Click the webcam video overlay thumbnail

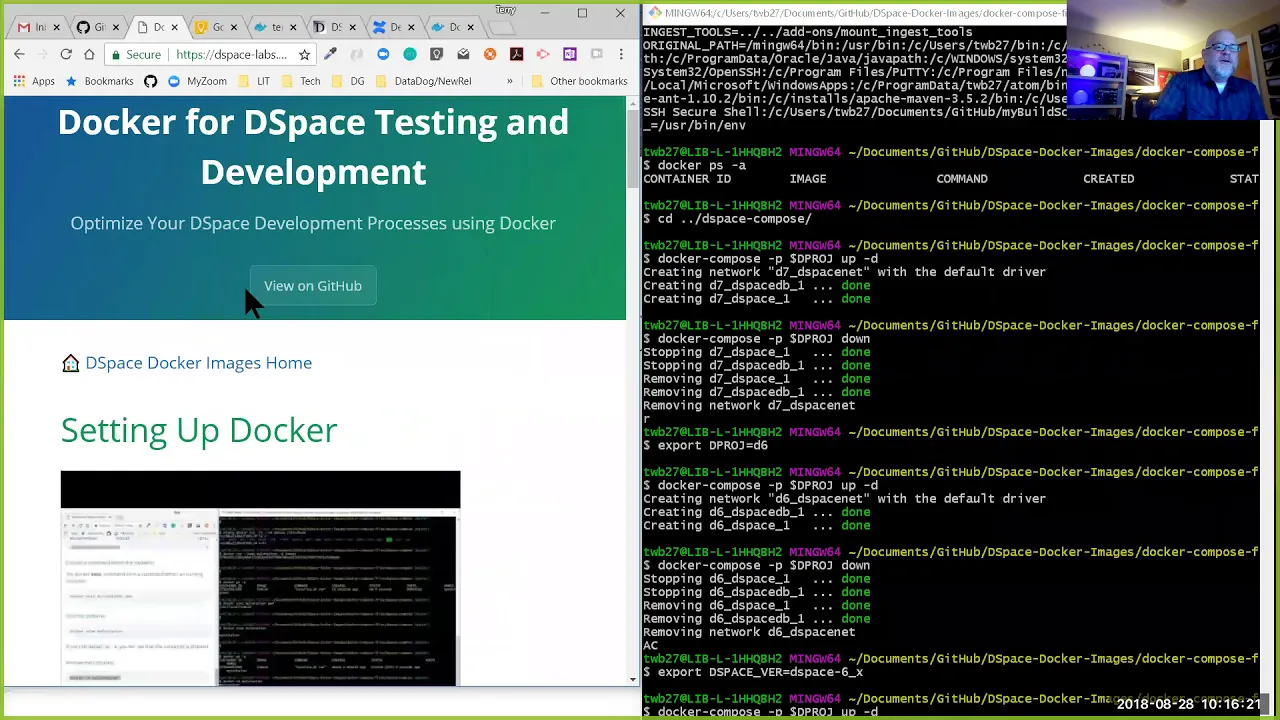1173,59
